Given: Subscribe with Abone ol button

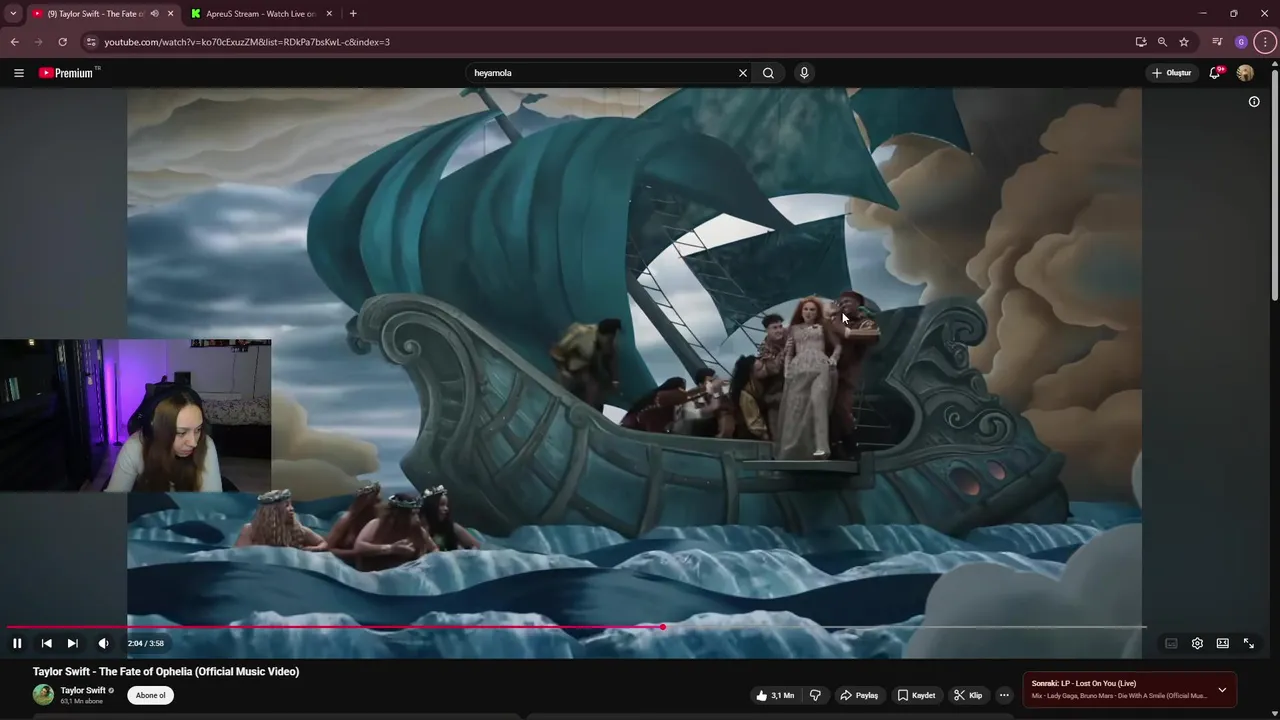Looking at the screenshot, I should pos(151,695).
